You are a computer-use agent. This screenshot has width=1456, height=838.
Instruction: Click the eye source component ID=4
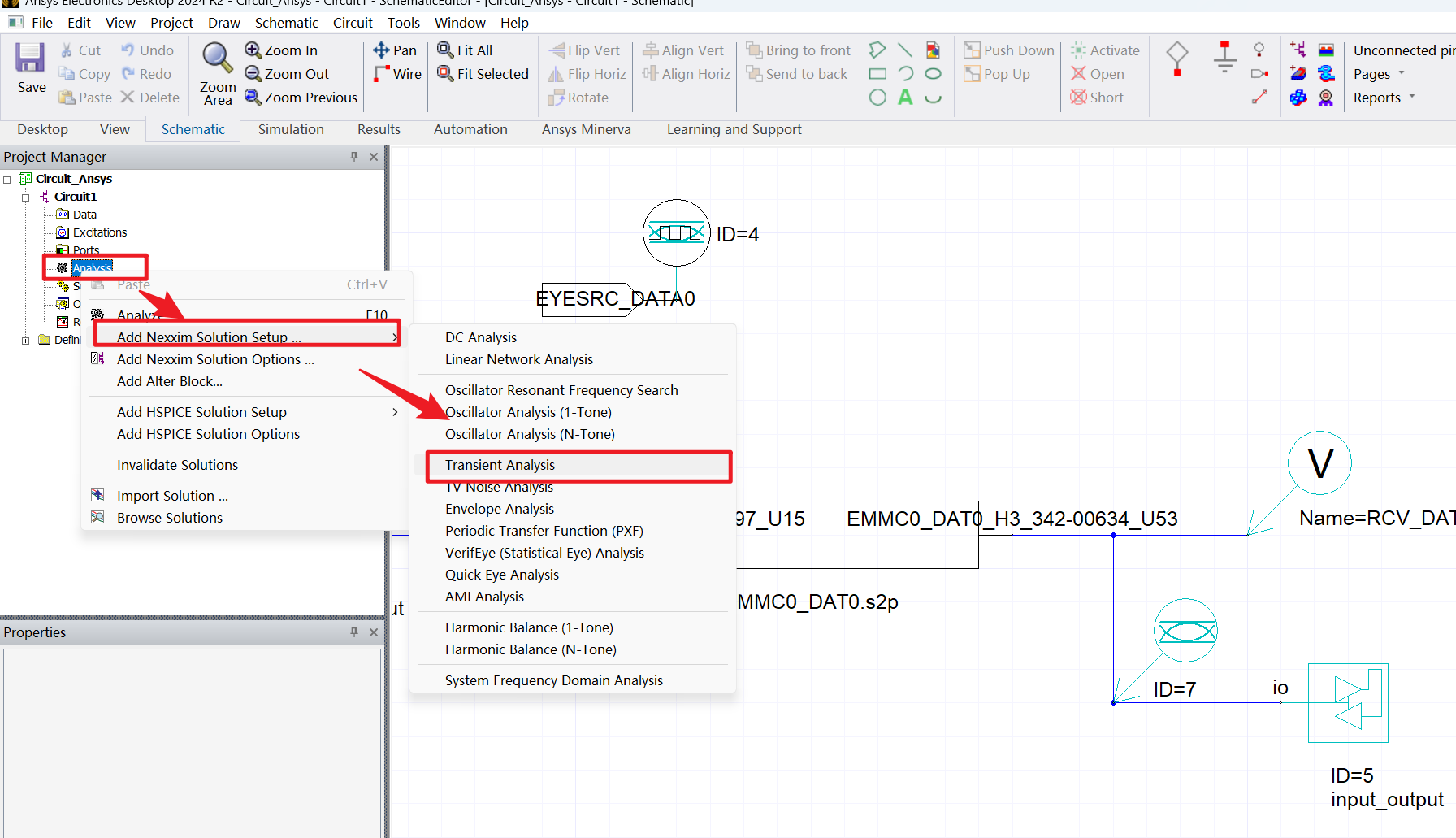point(676,233)
